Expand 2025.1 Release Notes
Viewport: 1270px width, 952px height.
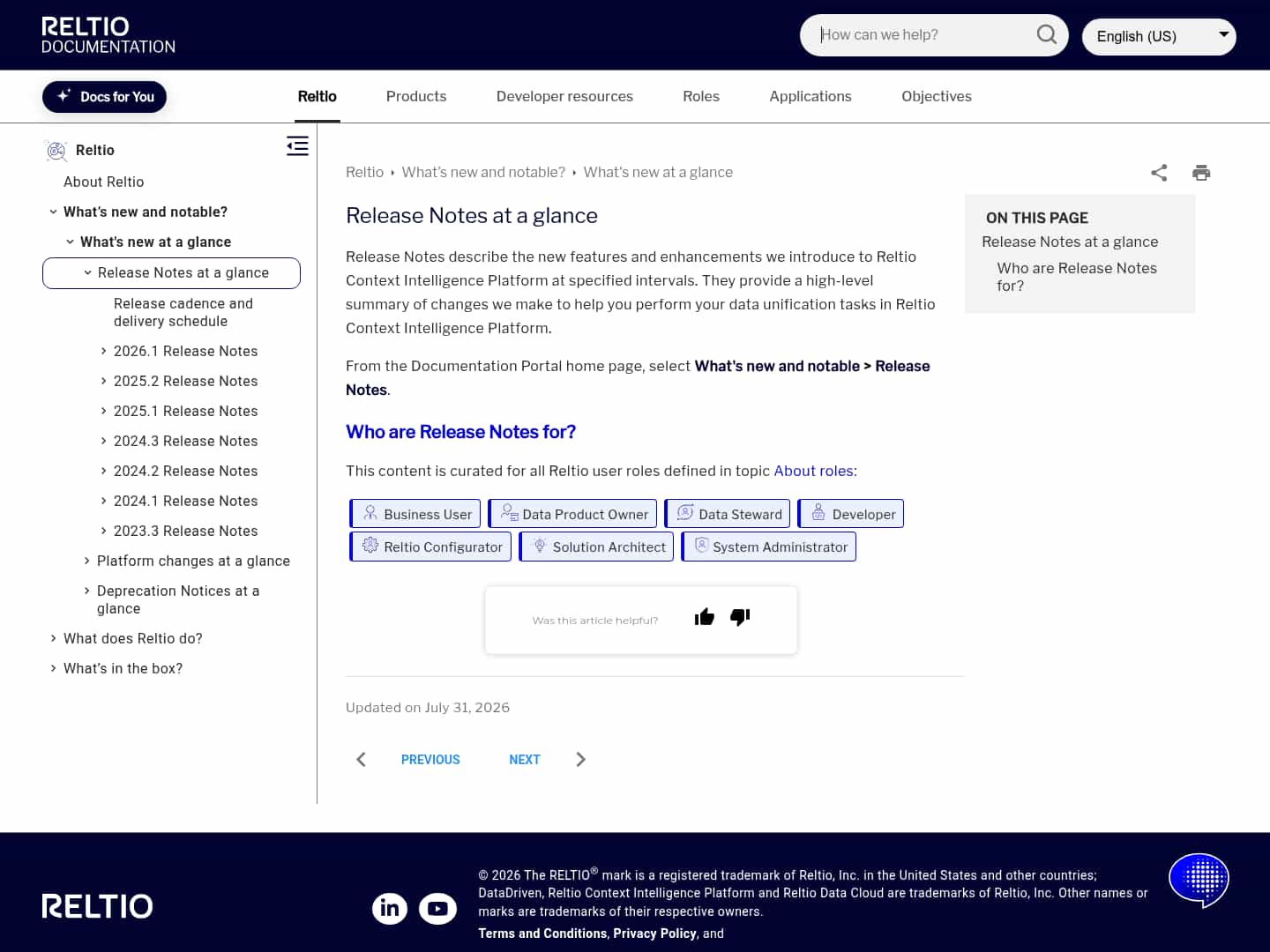coord(104,411)
